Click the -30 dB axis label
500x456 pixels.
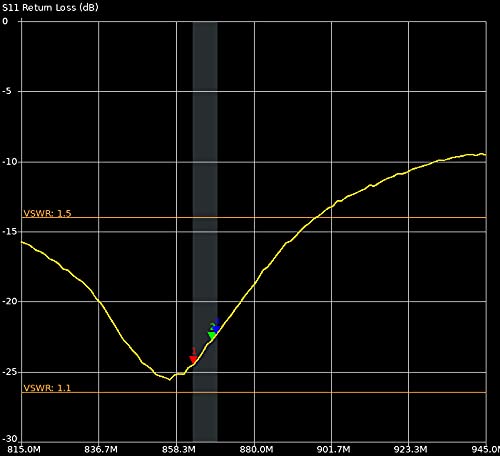[10, 439]
